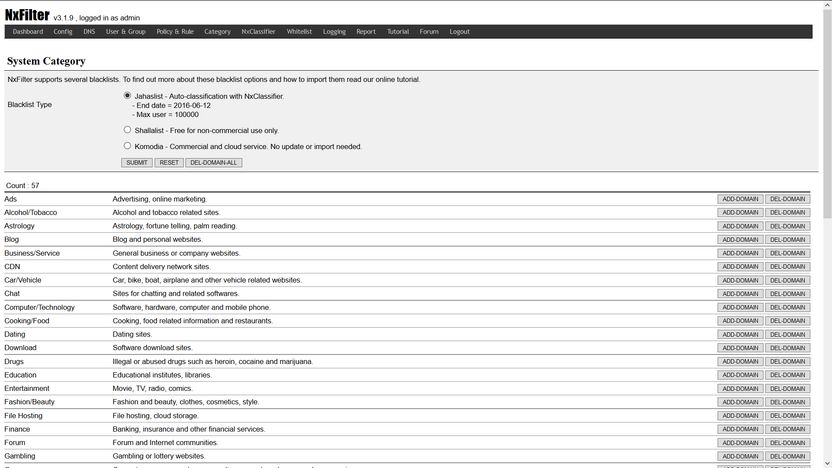Click Logout in the menu bar
The image size is (832, 468).
[x=460, y=32]
